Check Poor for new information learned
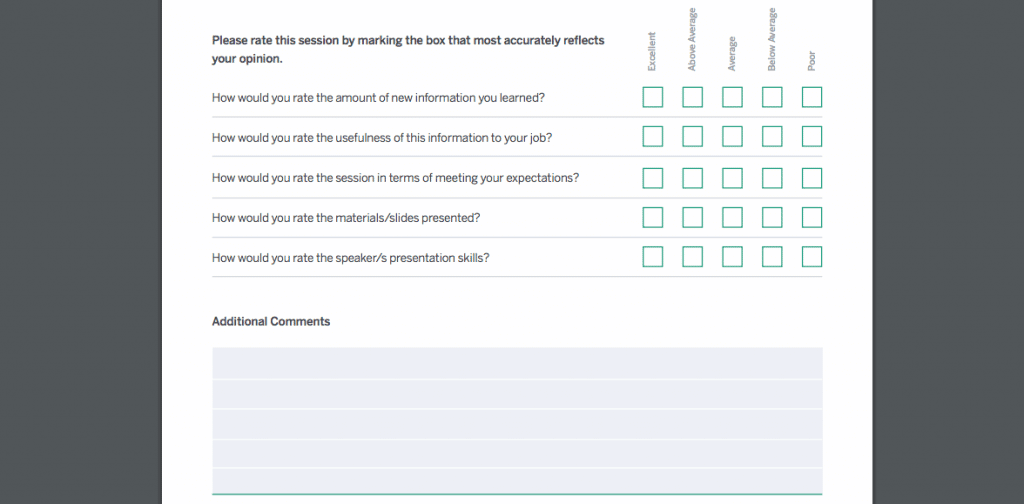This screenshot has height=504, width=1024. [812, 97]
